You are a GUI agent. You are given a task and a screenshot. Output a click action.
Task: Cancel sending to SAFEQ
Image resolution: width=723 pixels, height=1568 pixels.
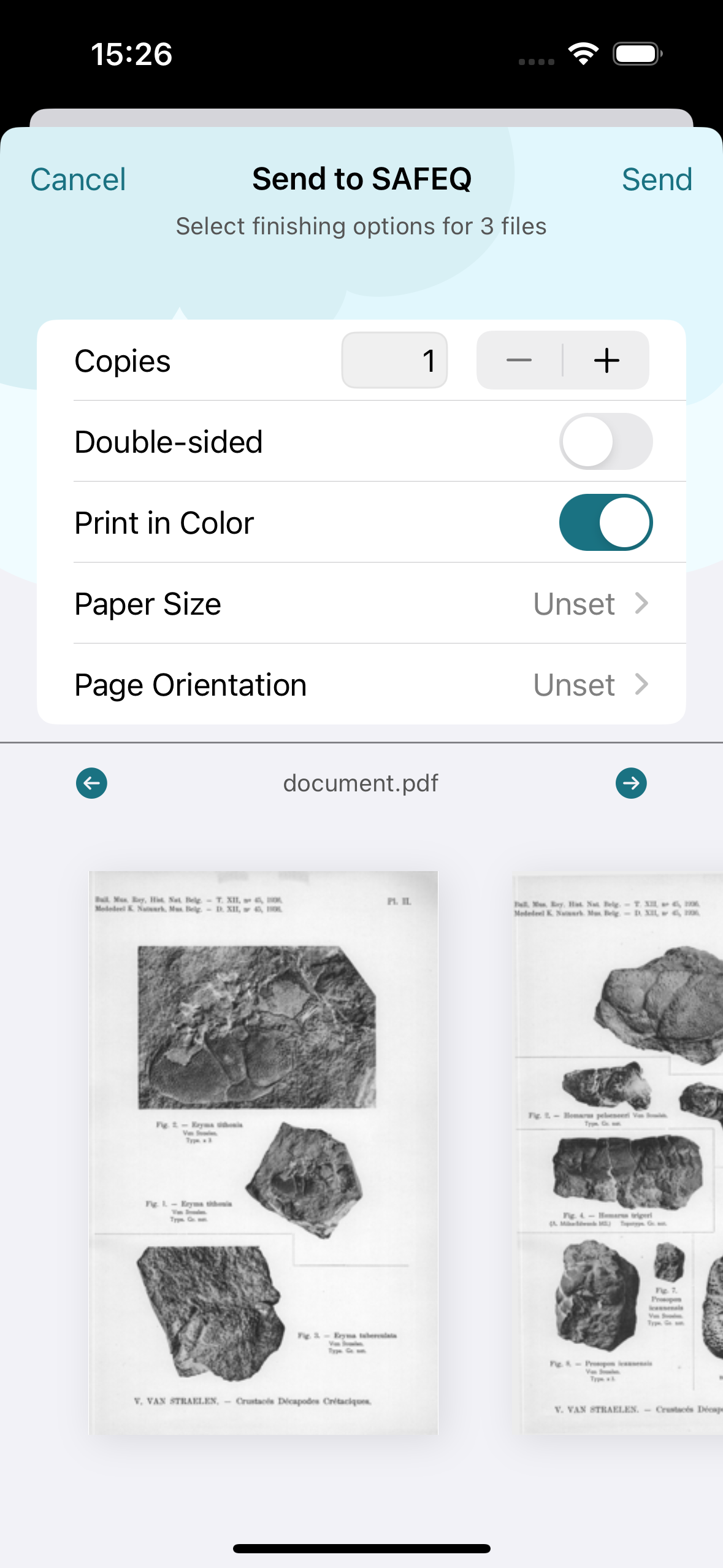(x=78, y=180)
